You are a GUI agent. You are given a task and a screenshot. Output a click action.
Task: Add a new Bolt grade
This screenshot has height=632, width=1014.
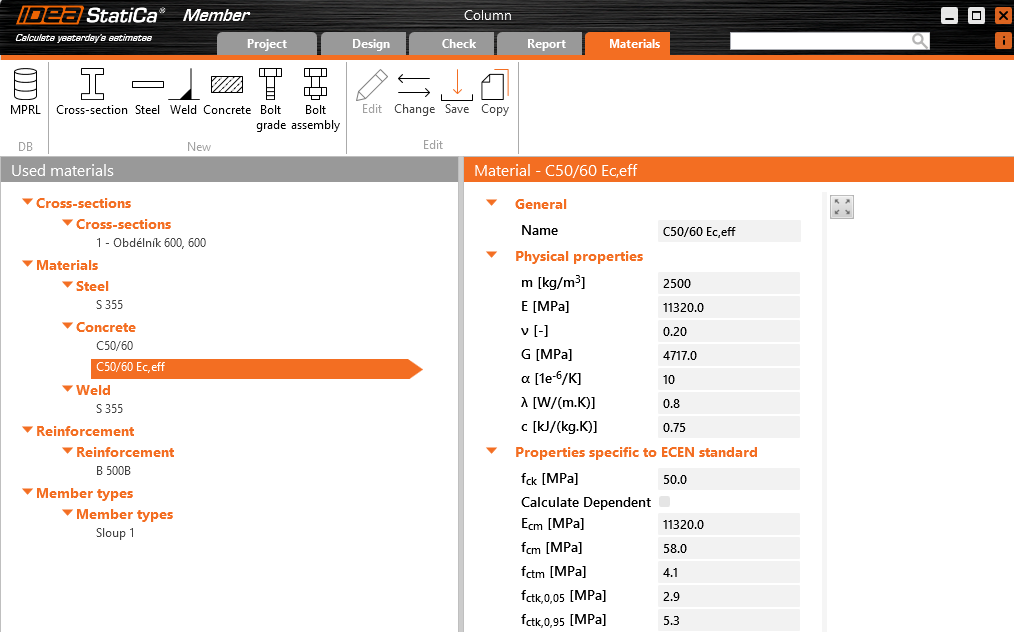tap(271, 98)
